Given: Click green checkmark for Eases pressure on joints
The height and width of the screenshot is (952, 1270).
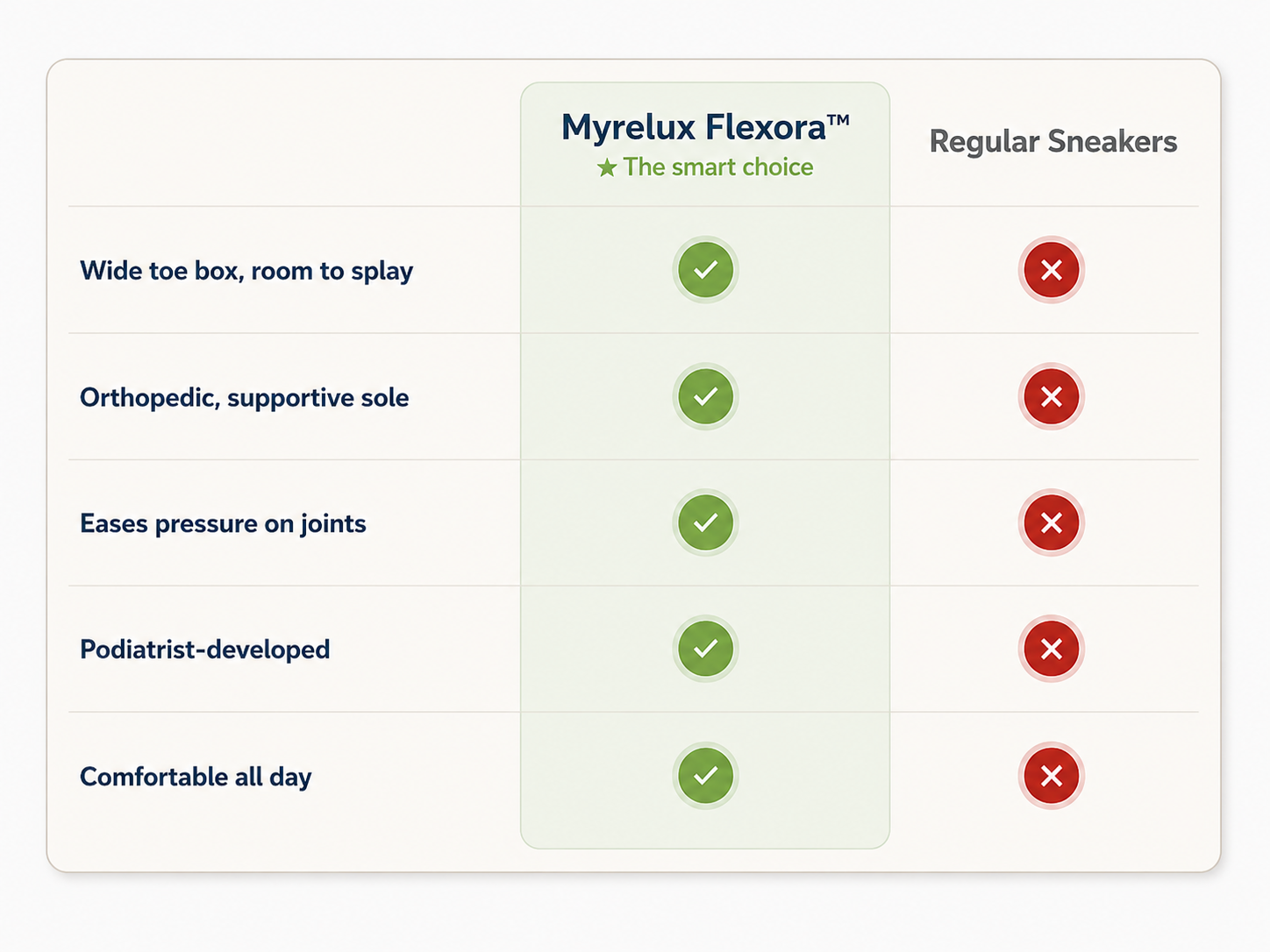Looking at the screenshot, I should point(705,522).
